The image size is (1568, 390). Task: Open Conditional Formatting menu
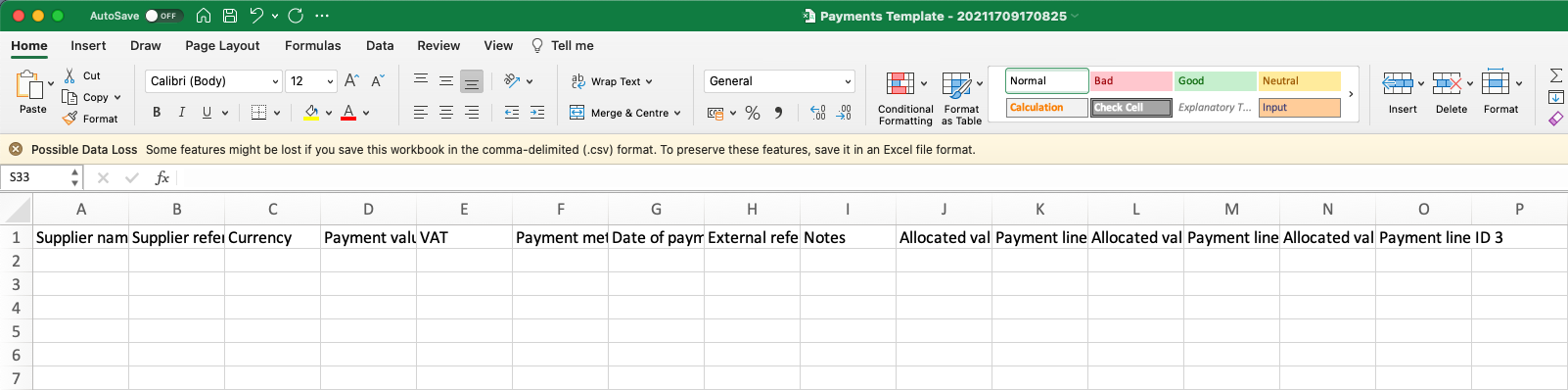[905, 98]
